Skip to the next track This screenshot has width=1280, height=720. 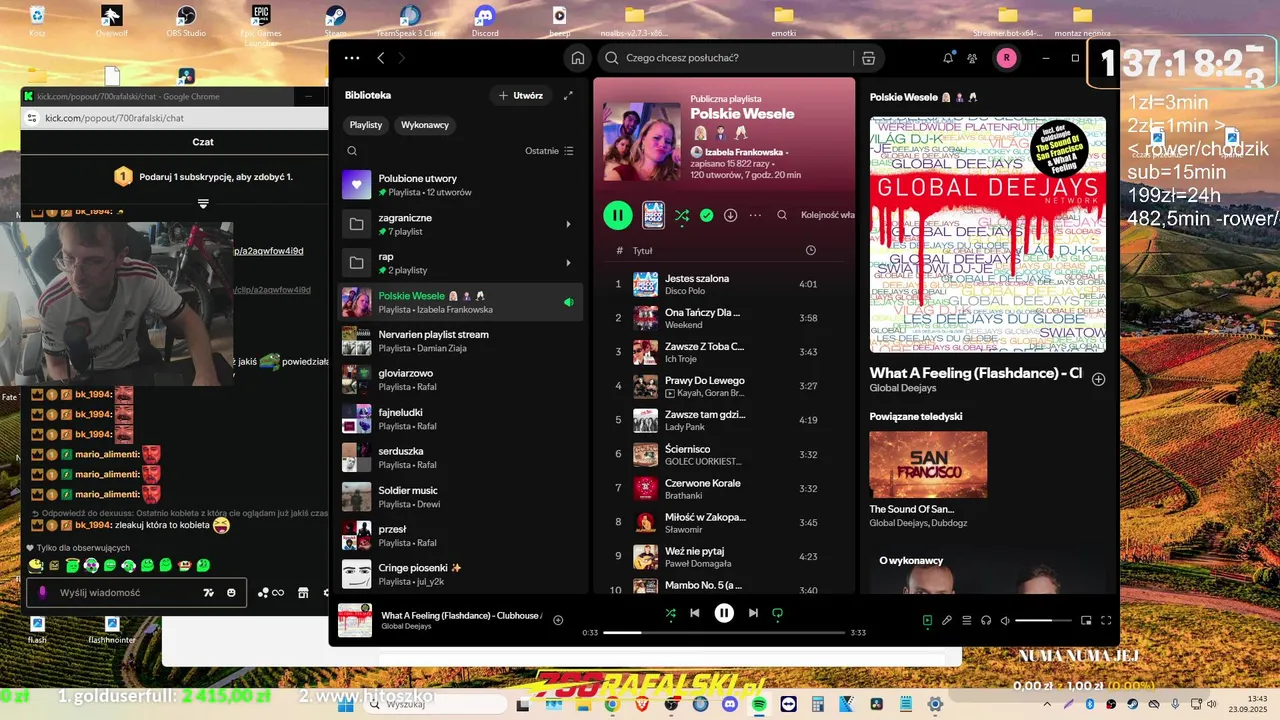point(753,613)
